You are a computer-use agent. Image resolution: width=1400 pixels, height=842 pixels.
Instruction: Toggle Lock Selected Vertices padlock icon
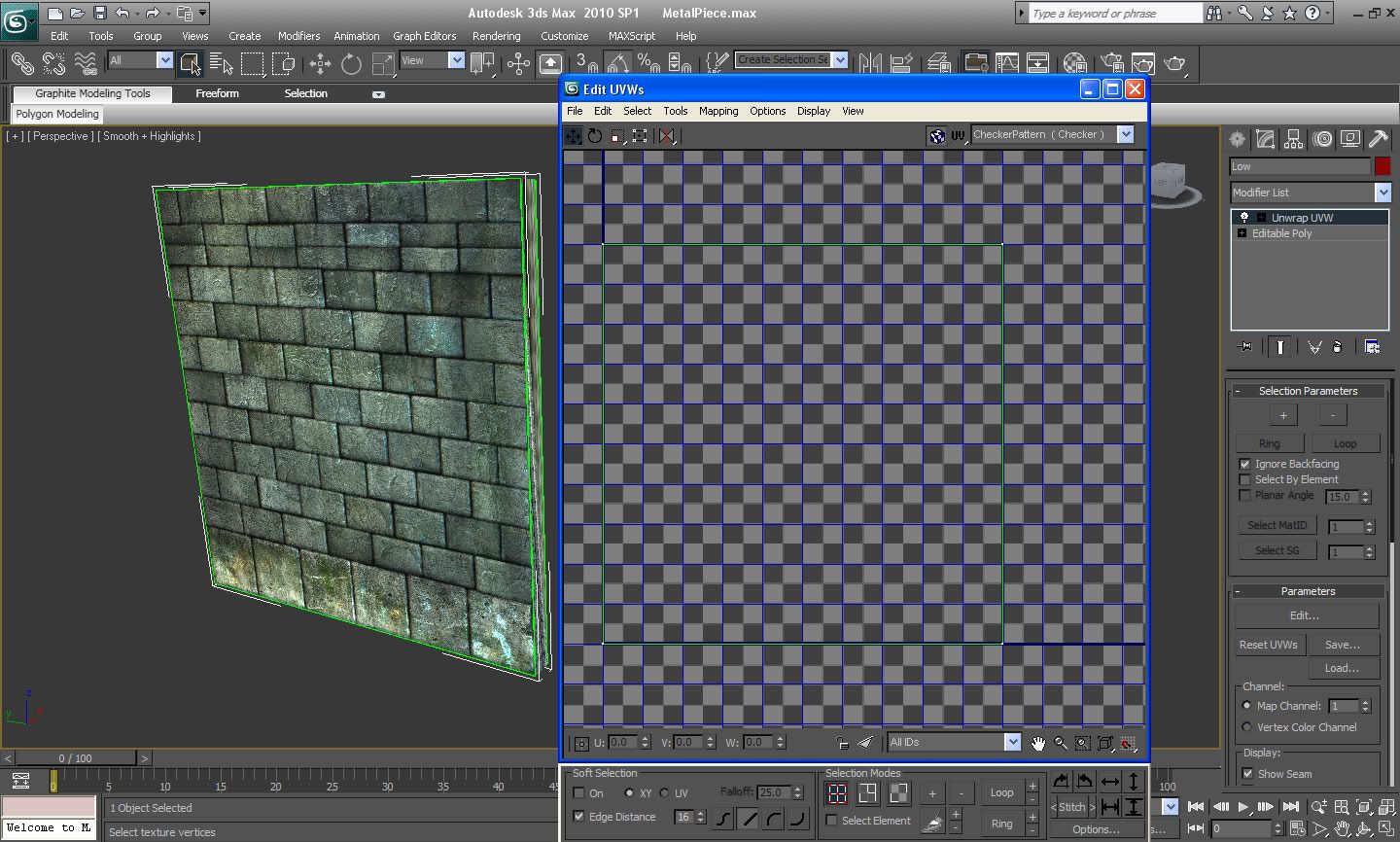pyautogui.click(x=842, y=743)
